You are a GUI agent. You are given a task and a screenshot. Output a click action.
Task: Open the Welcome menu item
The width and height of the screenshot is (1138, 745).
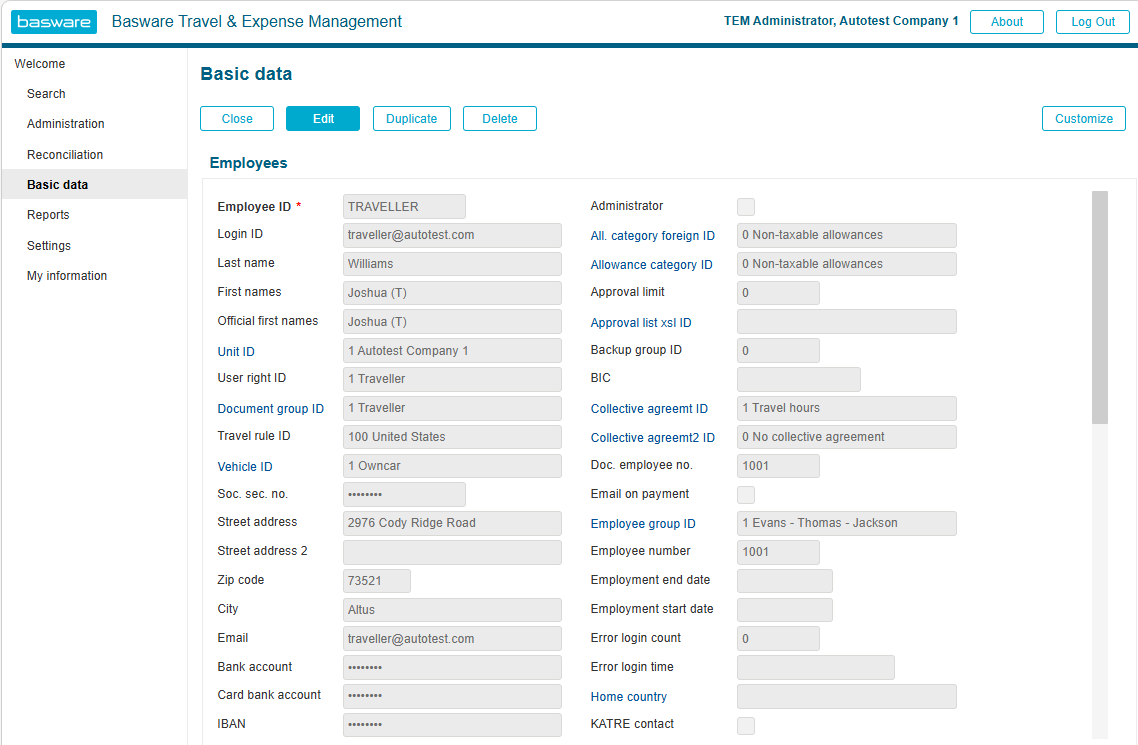[x=39, y=64]
